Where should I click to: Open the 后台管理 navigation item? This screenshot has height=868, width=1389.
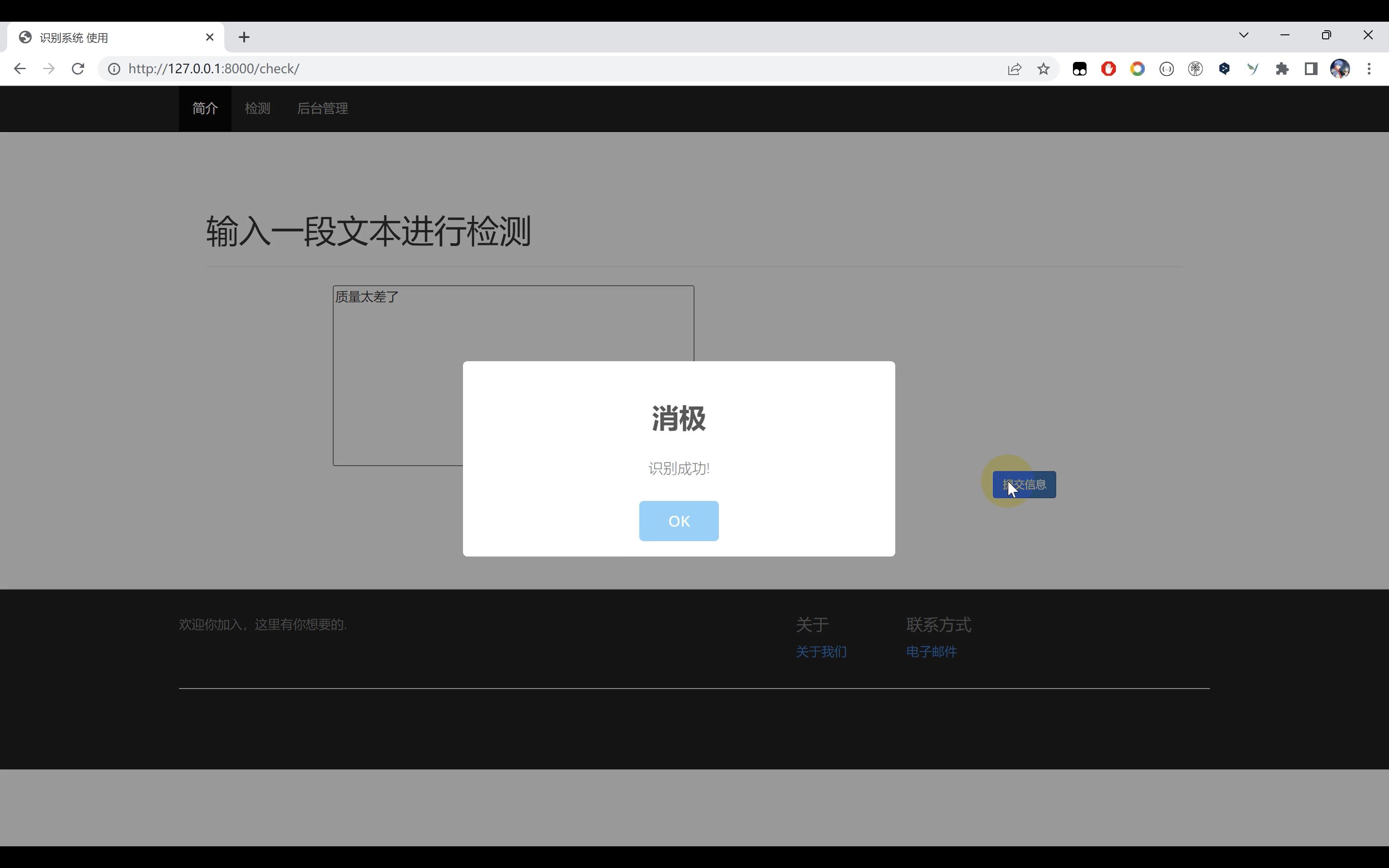pyautogui.click(x=322, y=108)
